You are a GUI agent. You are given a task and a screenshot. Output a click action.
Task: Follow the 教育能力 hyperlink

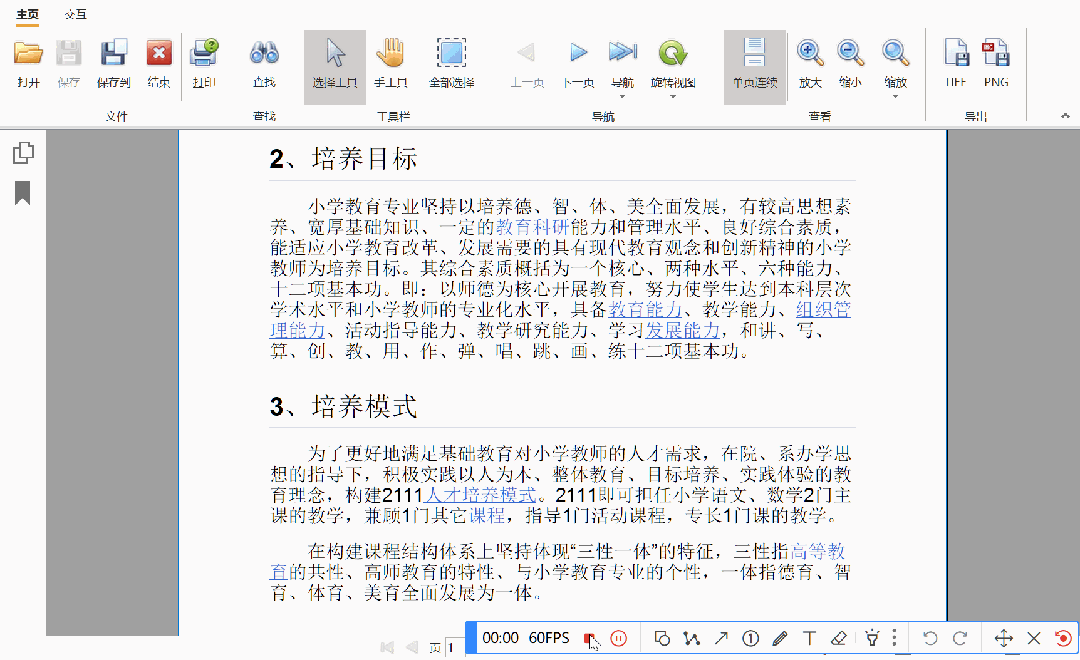[645, 310]
